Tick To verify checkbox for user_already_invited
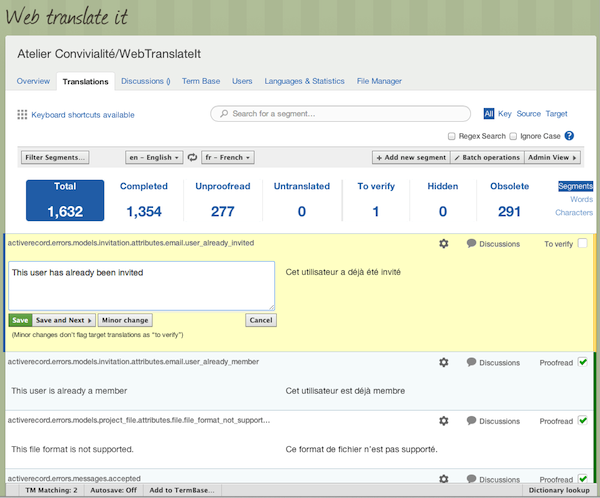The image size is (600, 498). tap(582, 243)
